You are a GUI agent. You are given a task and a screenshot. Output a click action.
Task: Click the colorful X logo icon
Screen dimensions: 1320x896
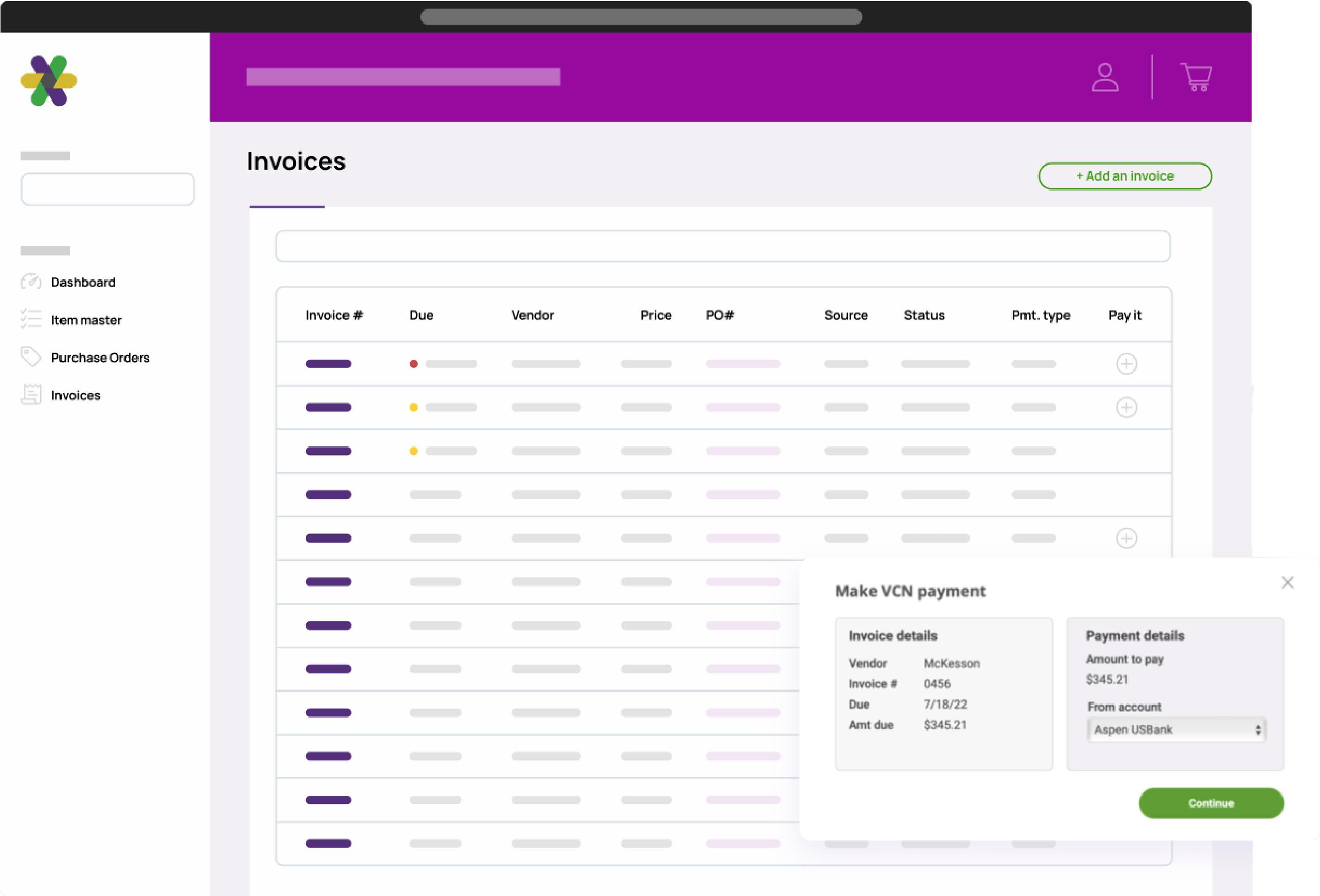pyautogui.click(x=49, y=81)
